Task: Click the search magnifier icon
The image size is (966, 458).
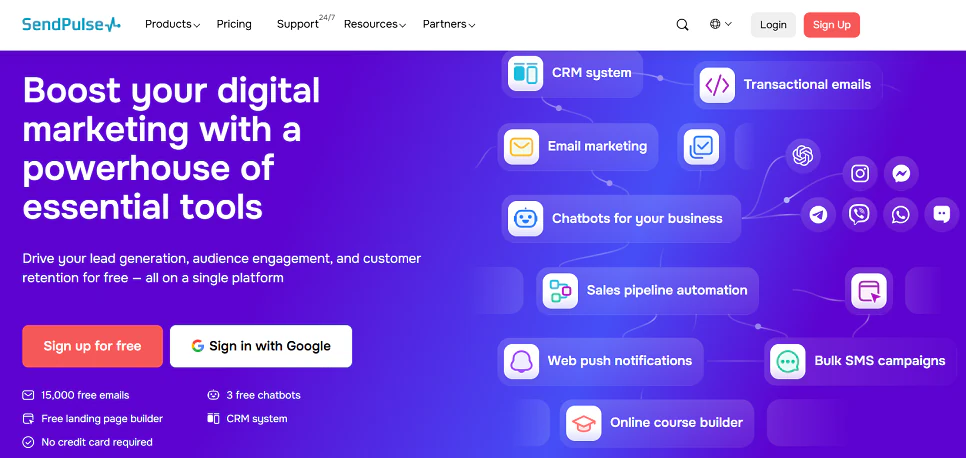Action: click(x=682, y=25)
